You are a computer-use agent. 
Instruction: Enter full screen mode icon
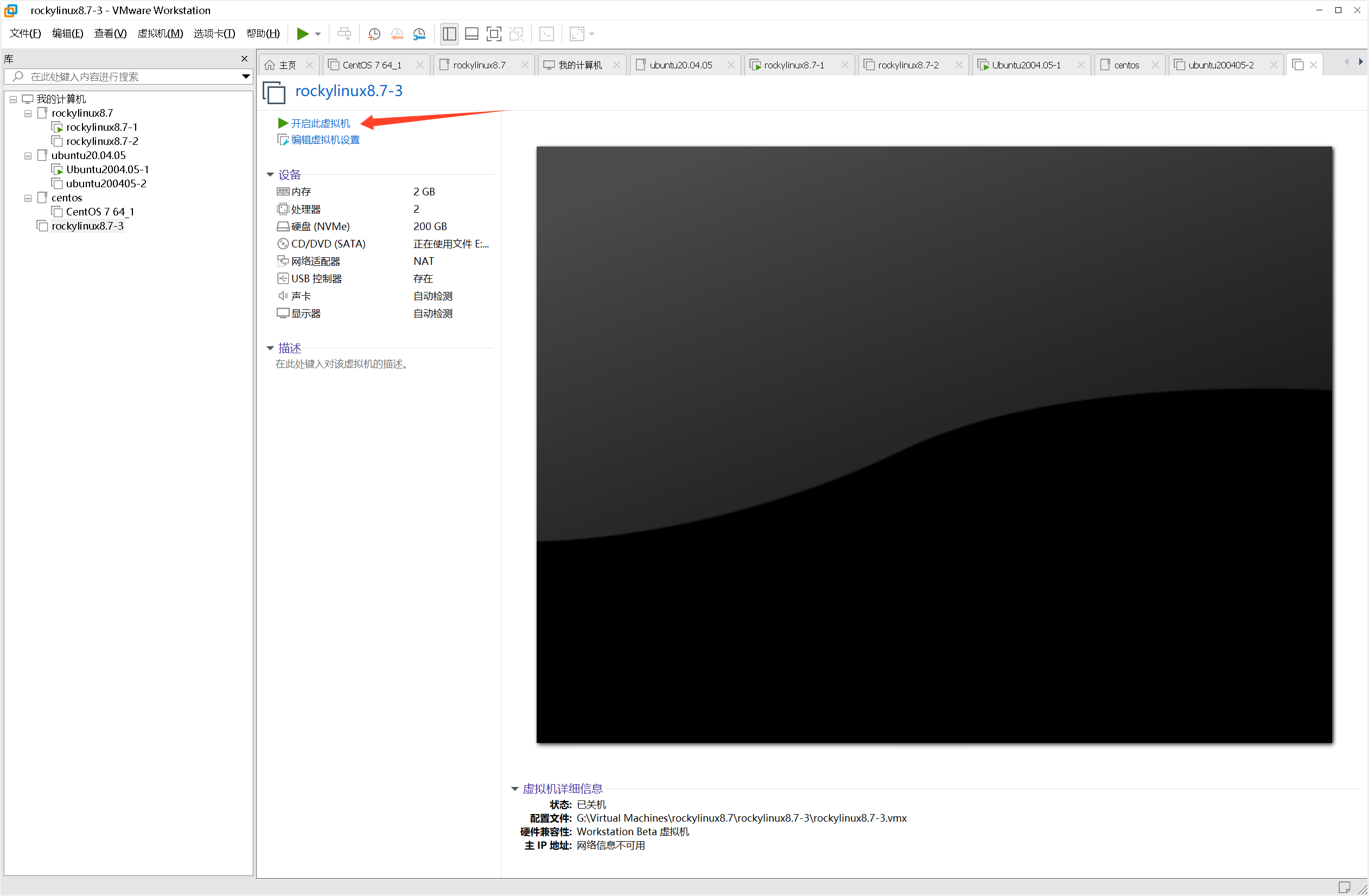click(x=494, y=34)
